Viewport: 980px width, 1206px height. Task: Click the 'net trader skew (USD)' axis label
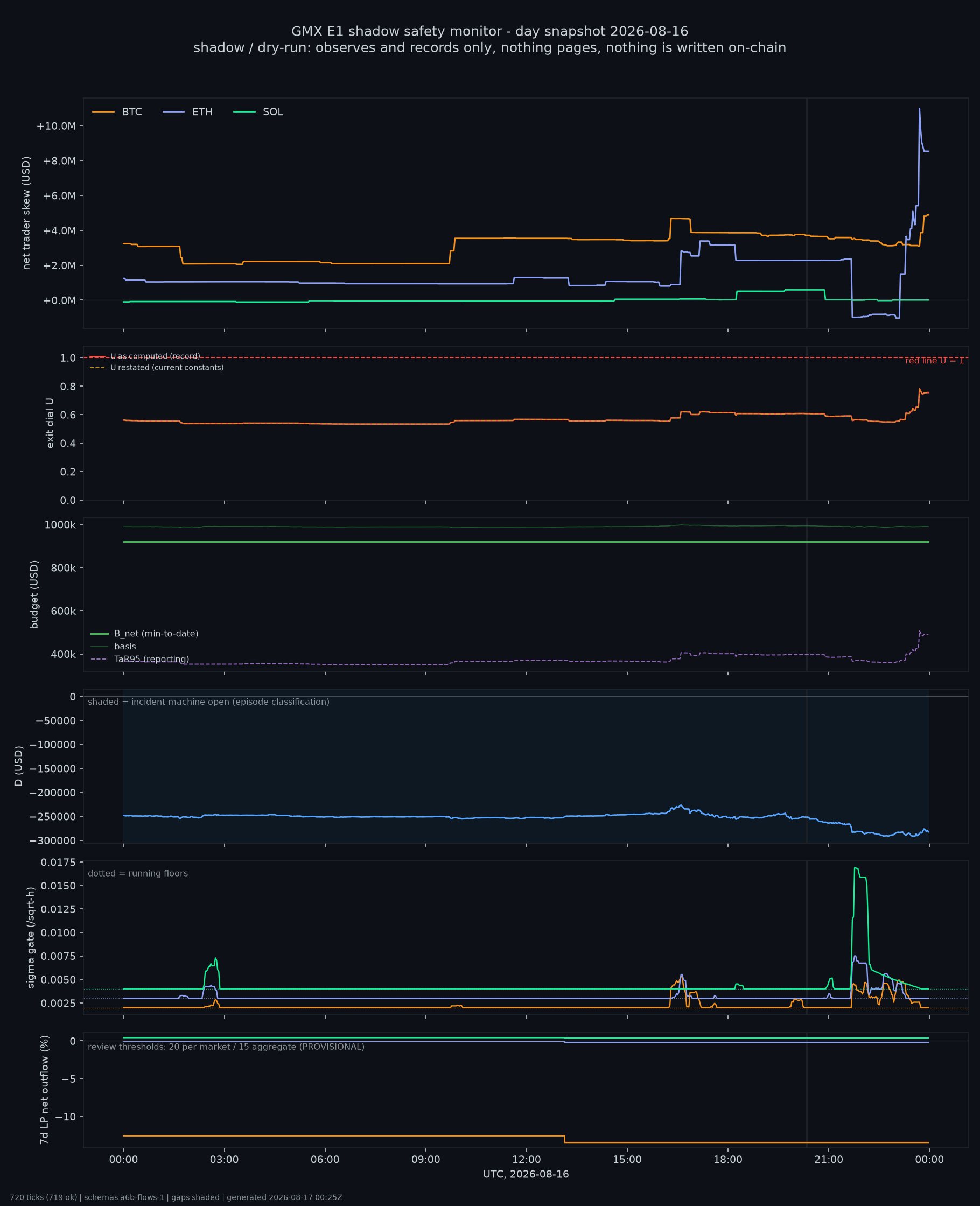point(26,213)
